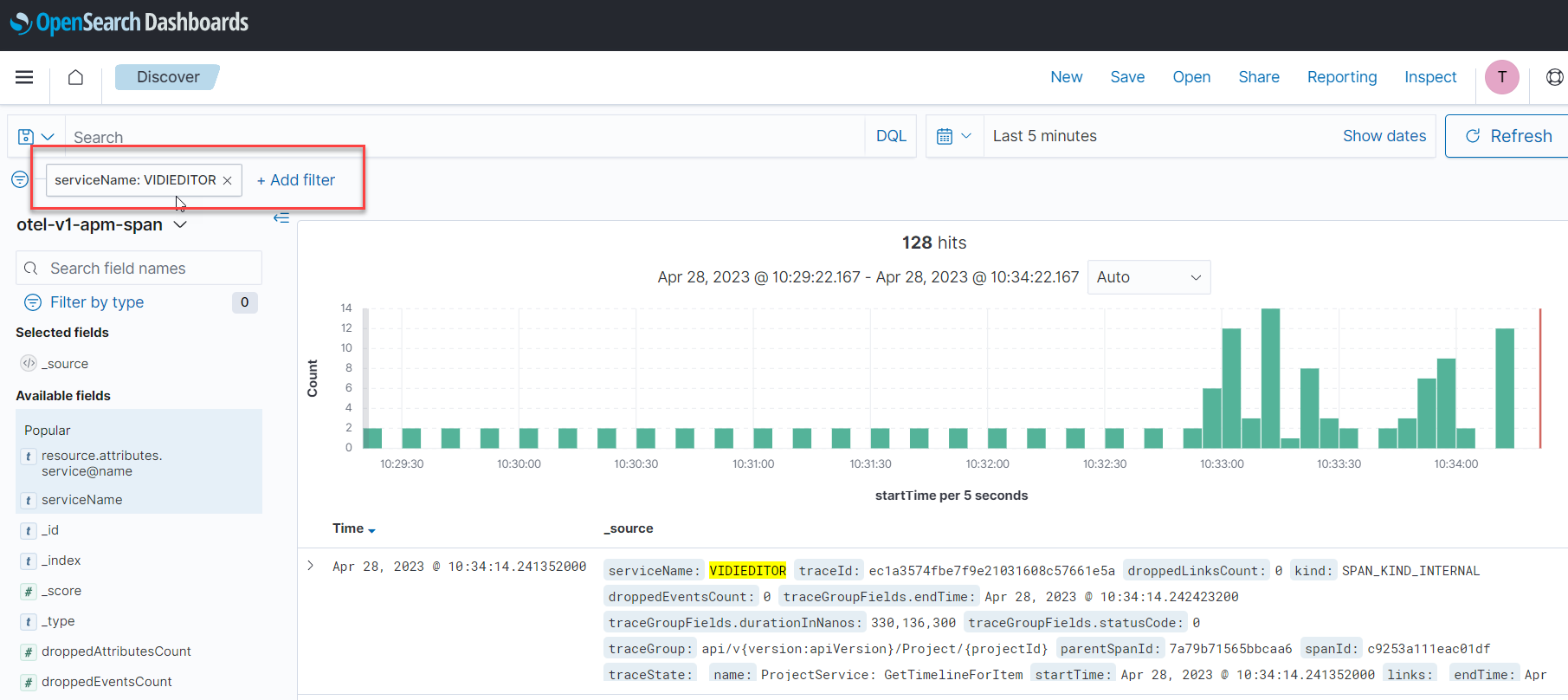Remove the serviceName: VIDIEDITOR filter
The image size is (1568, 700).
pyautogui.click(x=228, y=180)
